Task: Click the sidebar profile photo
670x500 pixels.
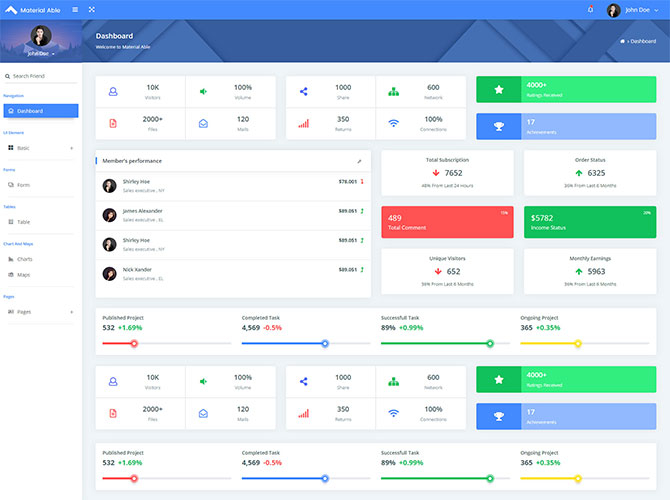Action: click(x=41, y=35)
